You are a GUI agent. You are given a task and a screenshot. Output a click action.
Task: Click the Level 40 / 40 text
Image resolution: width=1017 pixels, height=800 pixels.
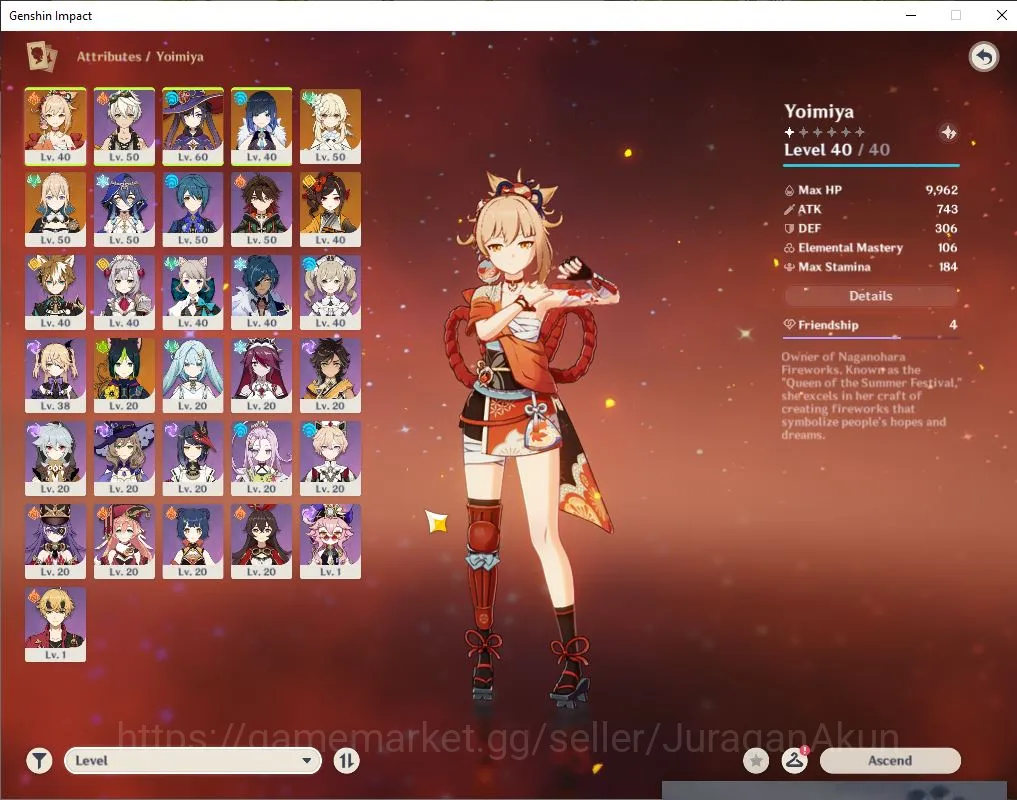[837, 150]
